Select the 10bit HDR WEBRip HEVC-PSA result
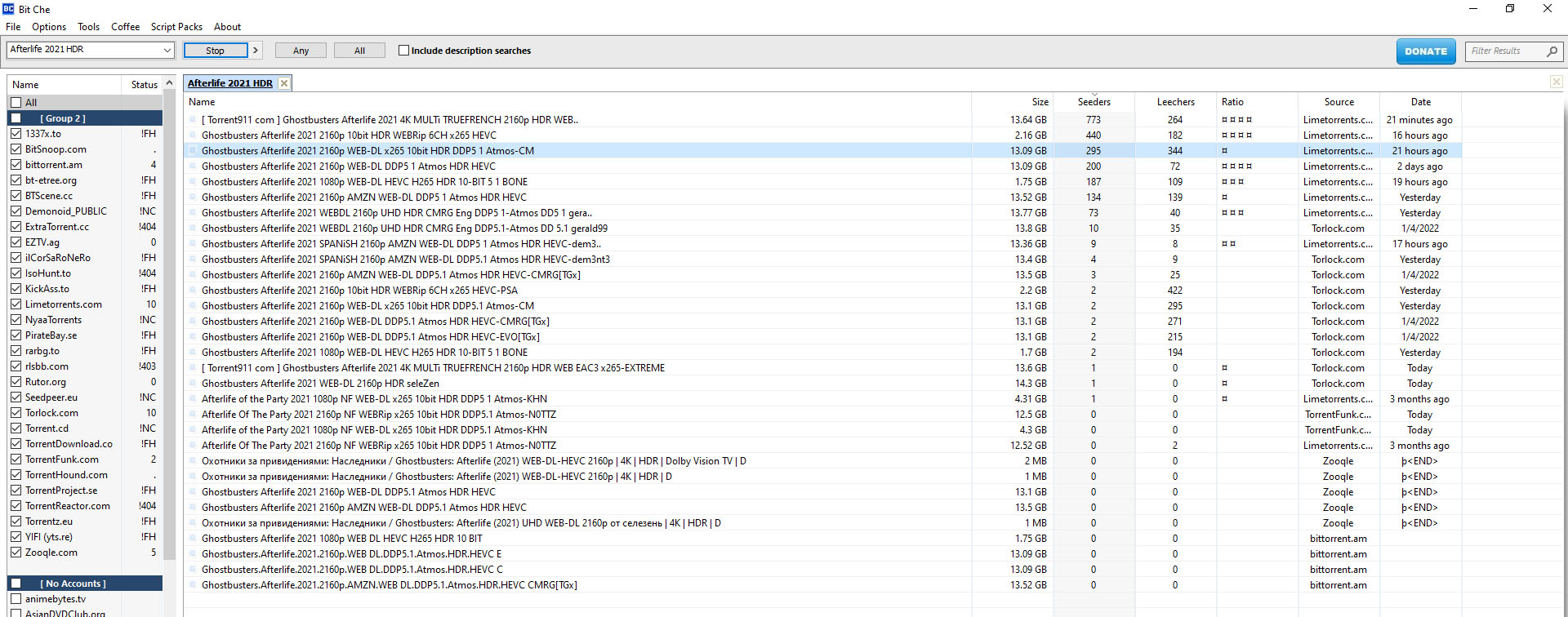 (x=822, y=291)
